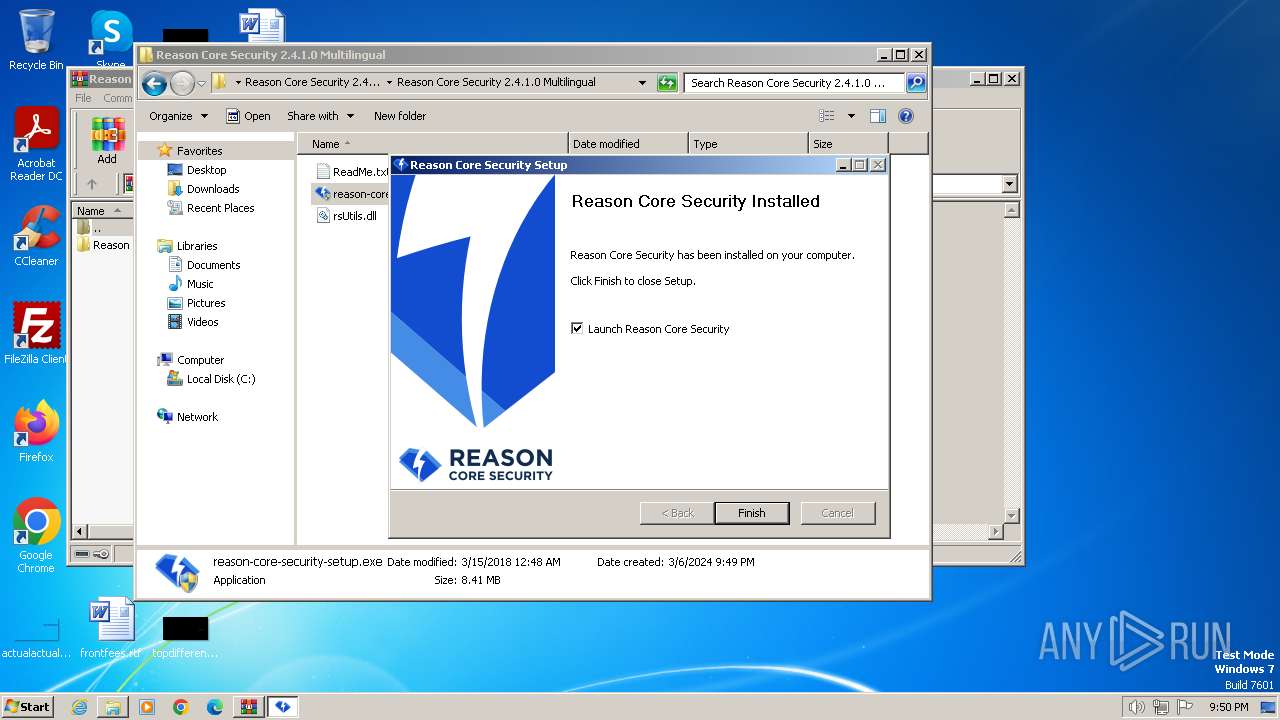
Task: Open Chrome from the taskbar
Action: [x=181, y=707]
